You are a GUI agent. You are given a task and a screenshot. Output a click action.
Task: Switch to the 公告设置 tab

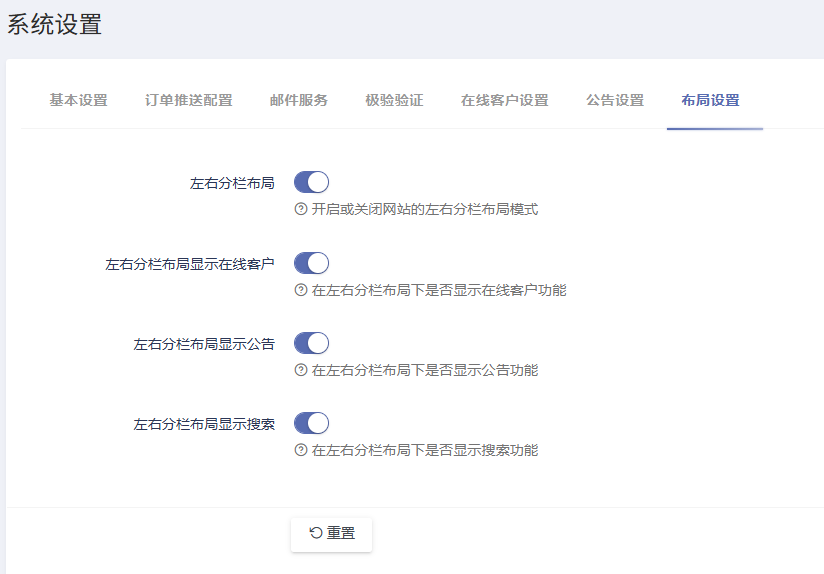(615, 100)
